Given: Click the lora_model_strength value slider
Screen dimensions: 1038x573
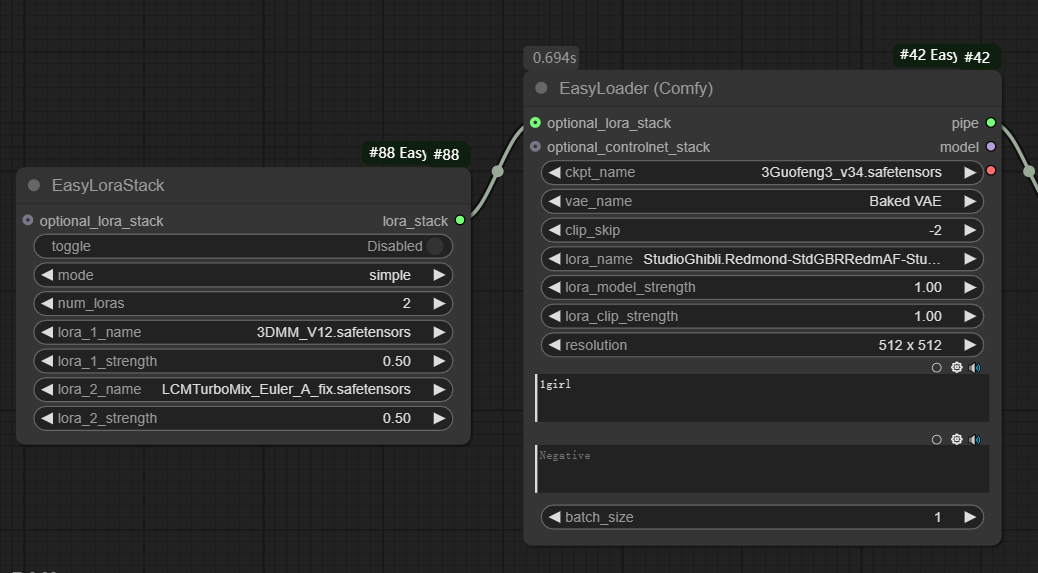Looking at the screenshot, I should (761, 287).
